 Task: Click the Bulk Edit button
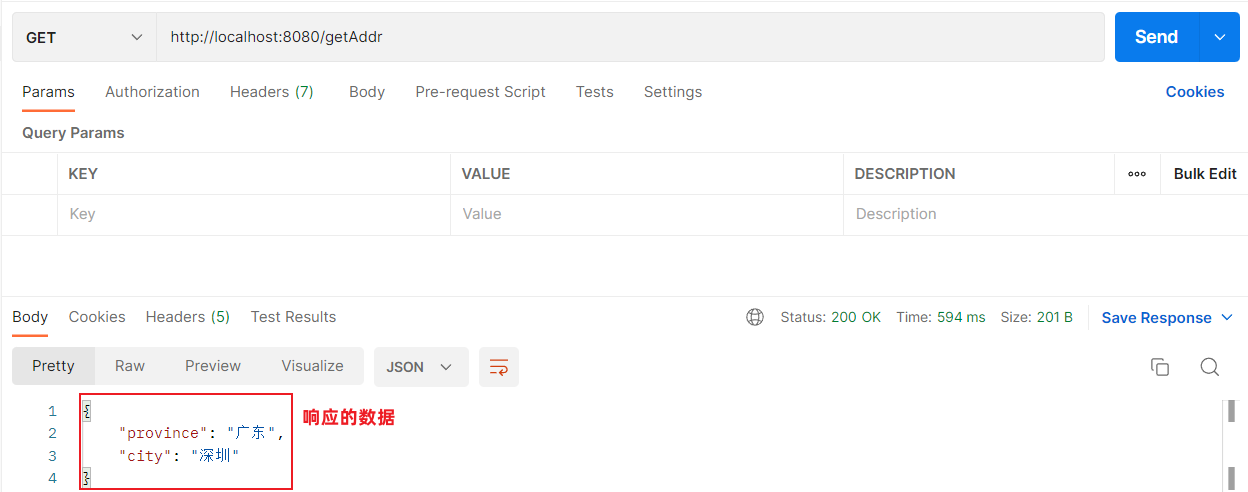point(1204,174)
